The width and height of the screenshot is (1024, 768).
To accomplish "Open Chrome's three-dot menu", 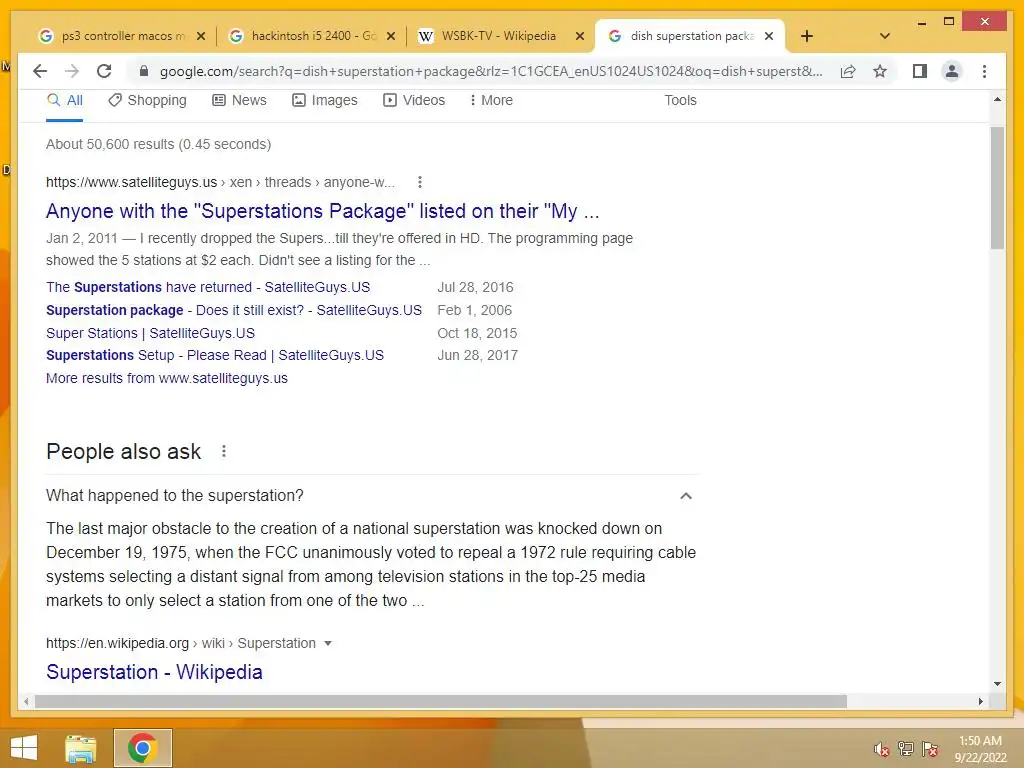I will click(984, 71).
